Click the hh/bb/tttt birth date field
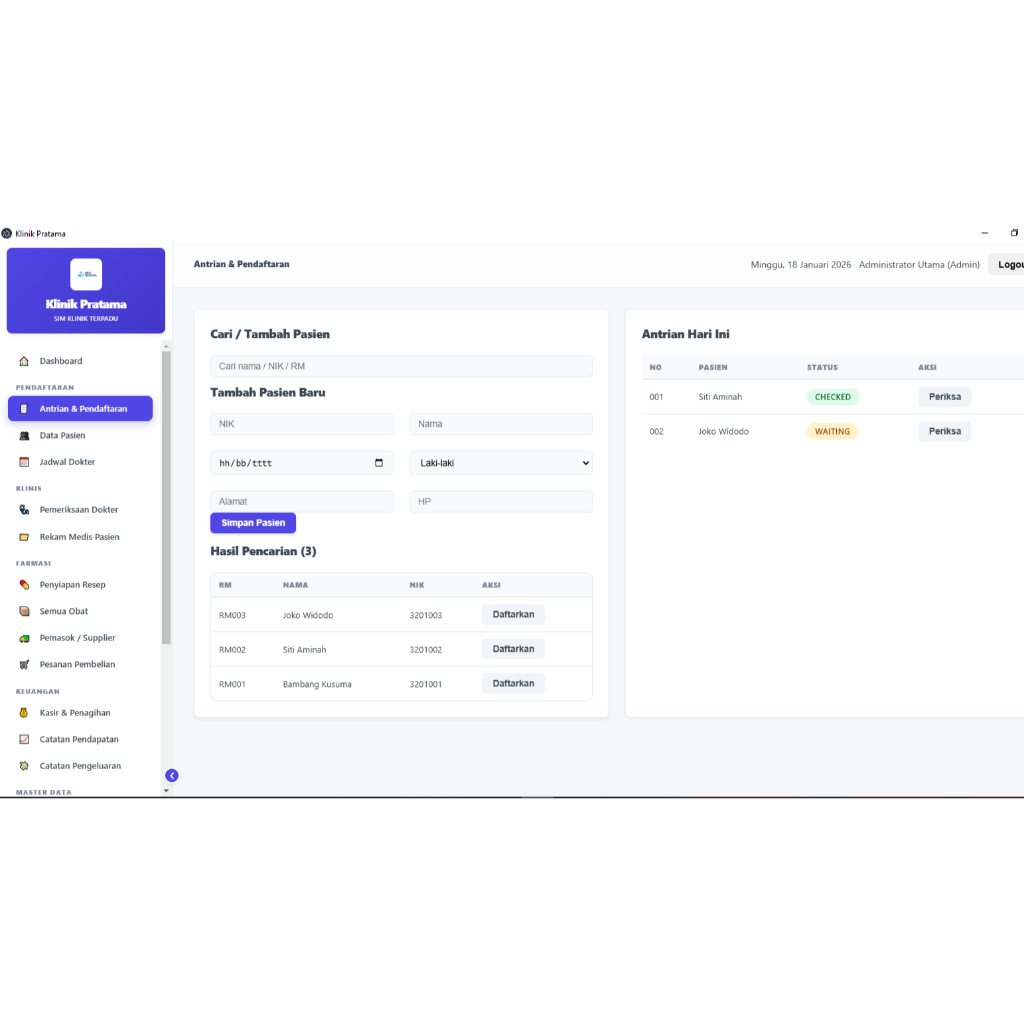1024x1024 pixels. click(x=302, y=463)
